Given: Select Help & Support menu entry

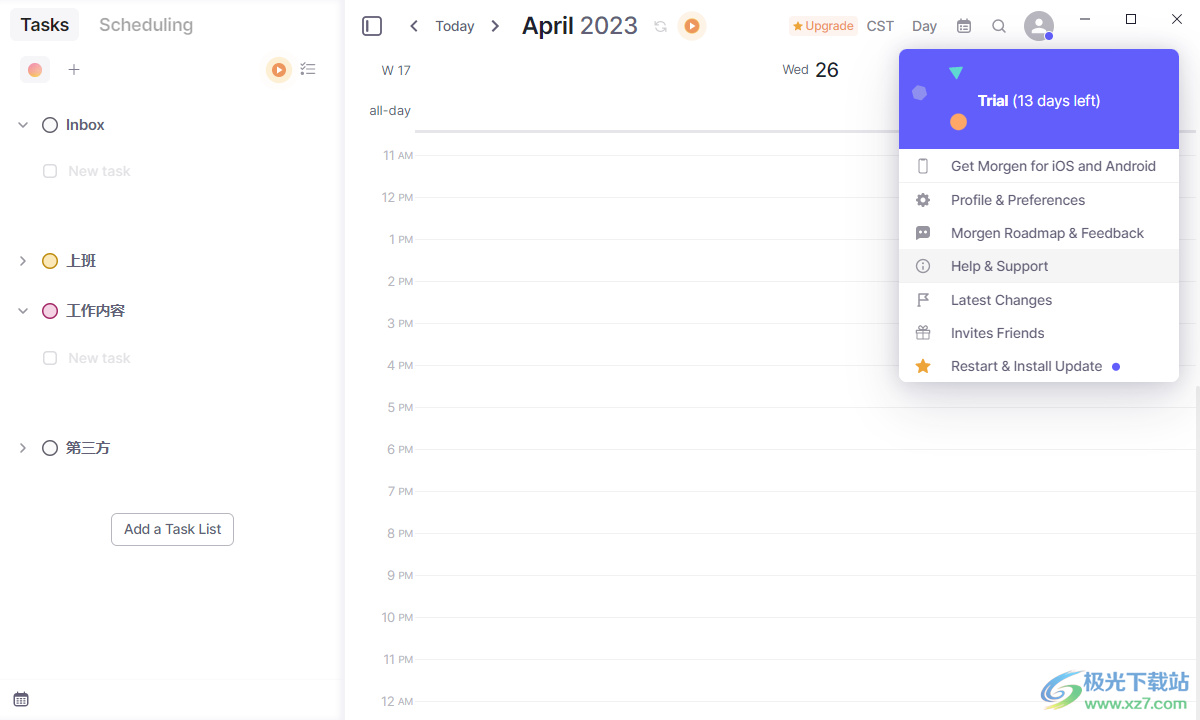Looking at the screenshot, I should [x=1039, y=266].
